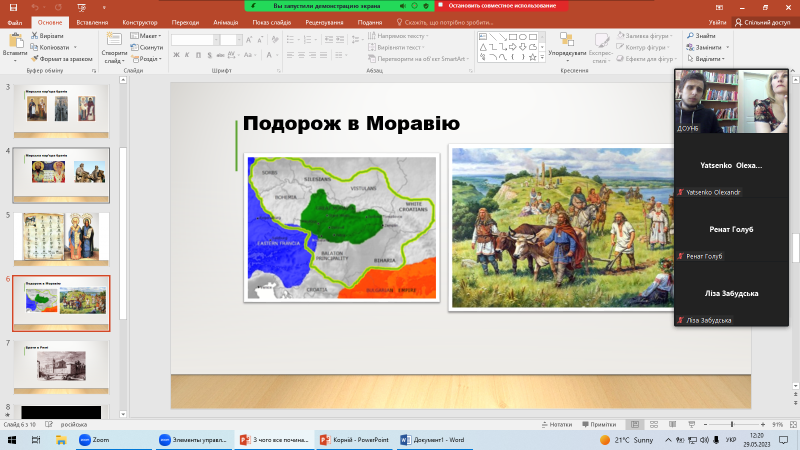Image resolution: width=800 pixels, height=450 pixels.
Task: Pick the right arrow shape in gallery
Action: [x=513, y=46]
